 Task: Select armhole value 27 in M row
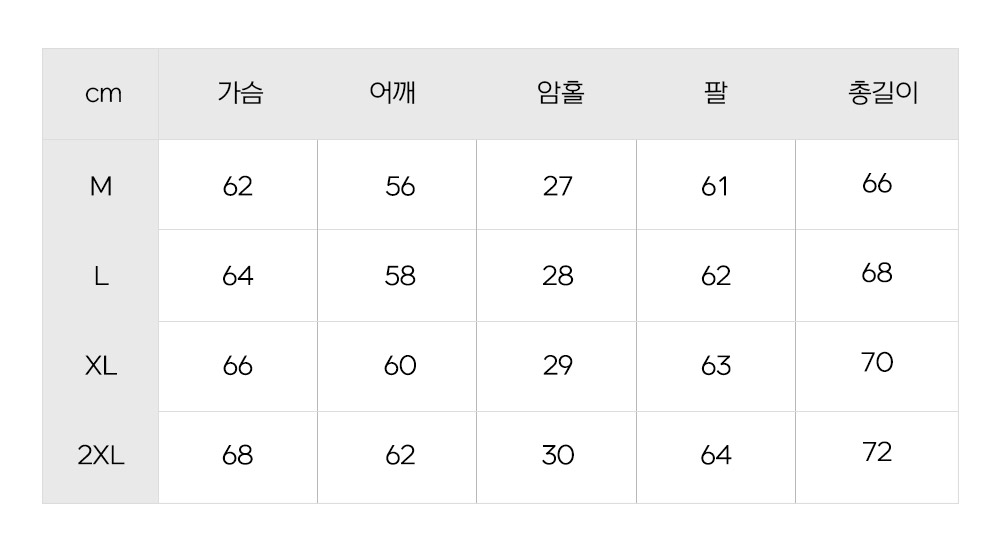tap(558, 186)
